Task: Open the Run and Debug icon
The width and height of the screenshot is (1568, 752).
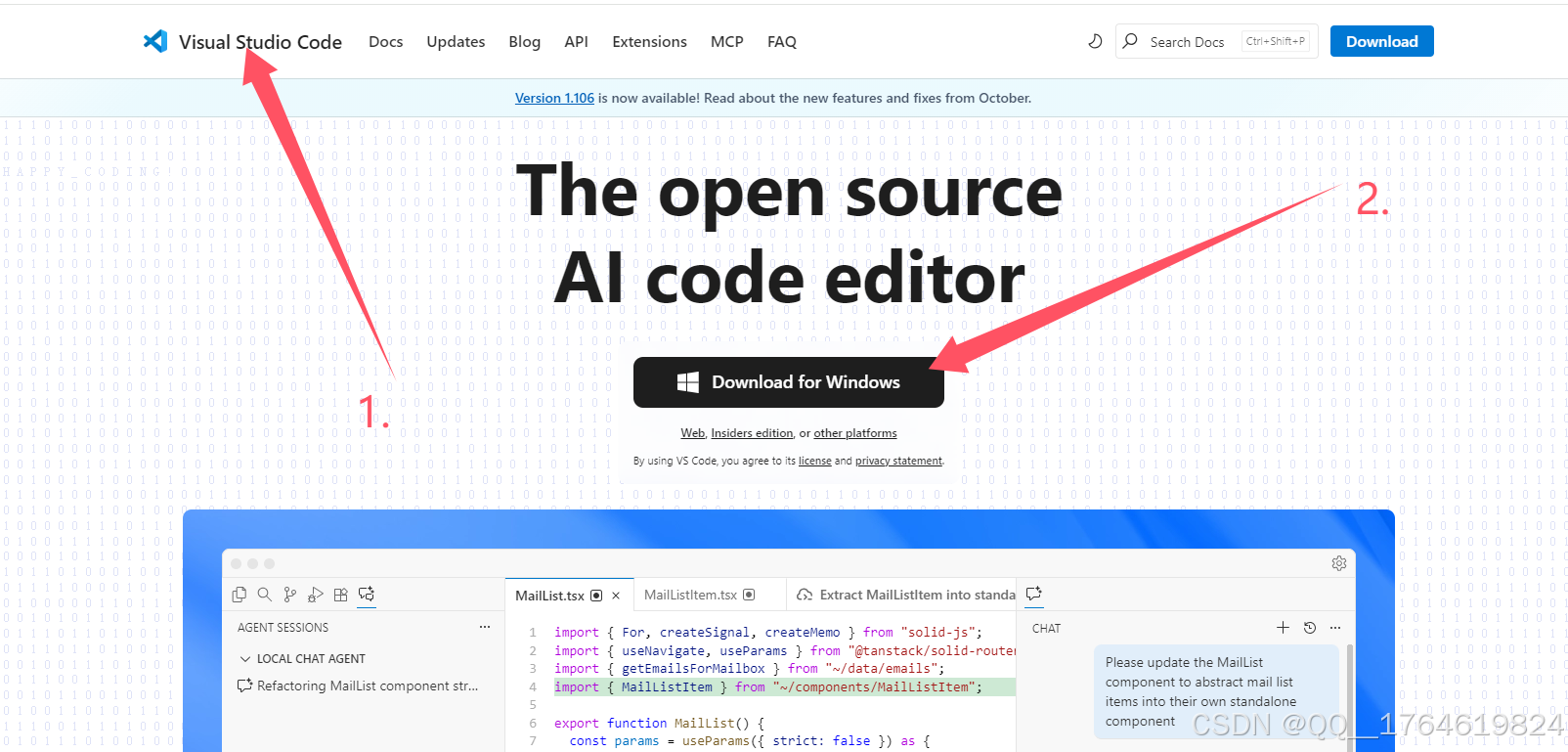Action: tap(316, 595)
